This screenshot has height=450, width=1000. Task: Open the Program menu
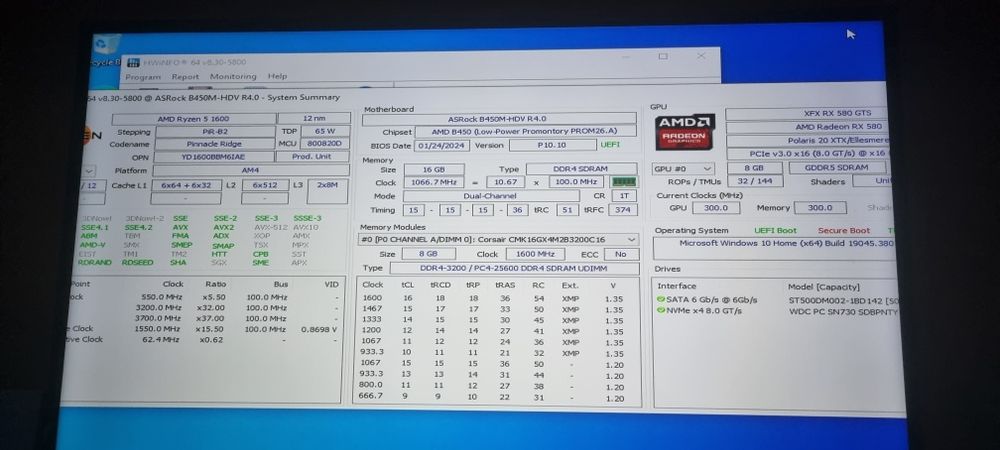(x=143, y=76)
